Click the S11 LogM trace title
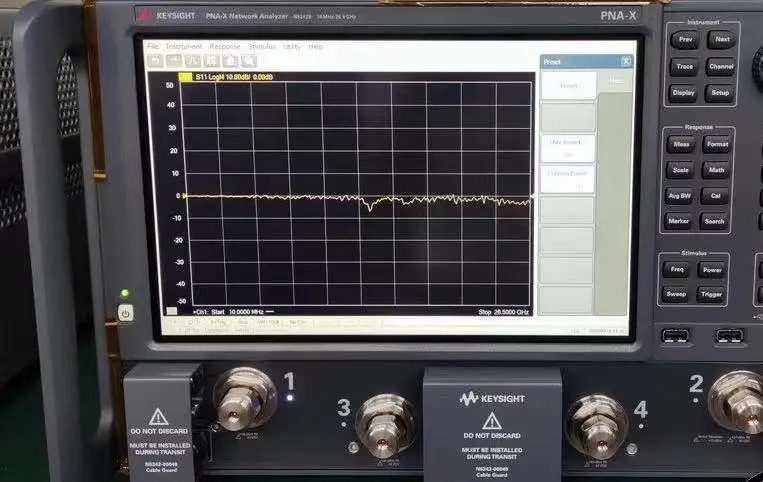 [234, 77]
